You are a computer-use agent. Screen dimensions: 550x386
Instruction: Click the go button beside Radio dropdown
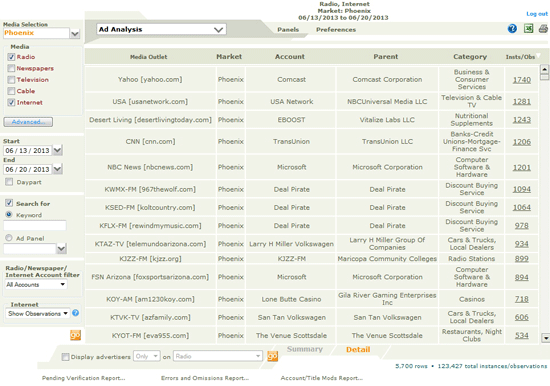click(273, 356)
